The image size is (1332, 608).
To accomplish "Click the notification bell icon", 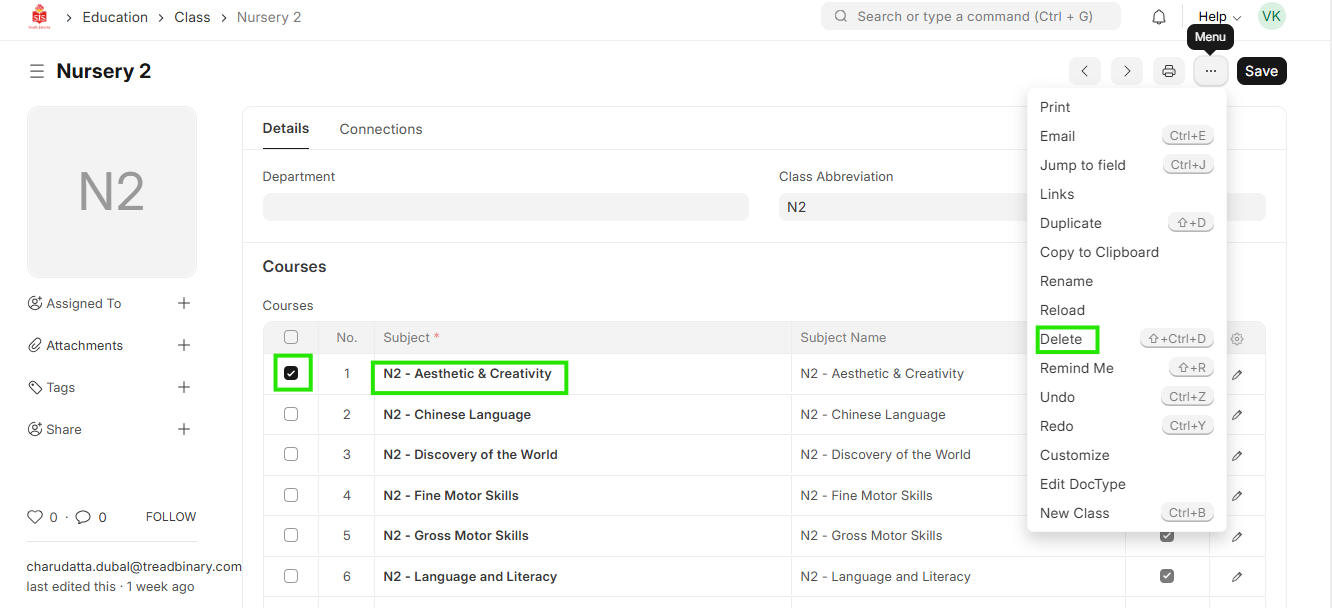I will 1159,17.
